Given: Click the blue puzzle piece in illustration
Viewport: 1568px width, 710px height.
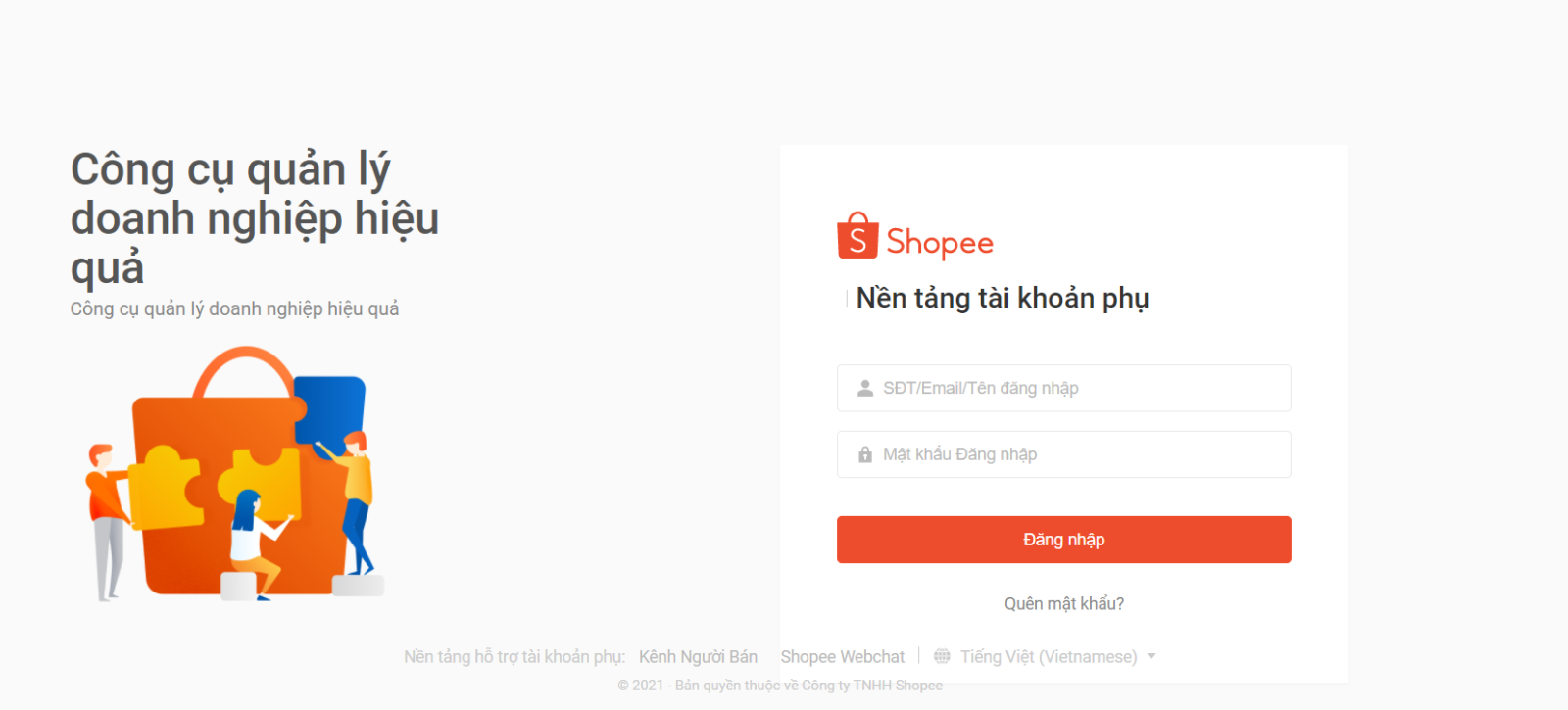Looking at the screenshot, I should [x=330, y=406].
